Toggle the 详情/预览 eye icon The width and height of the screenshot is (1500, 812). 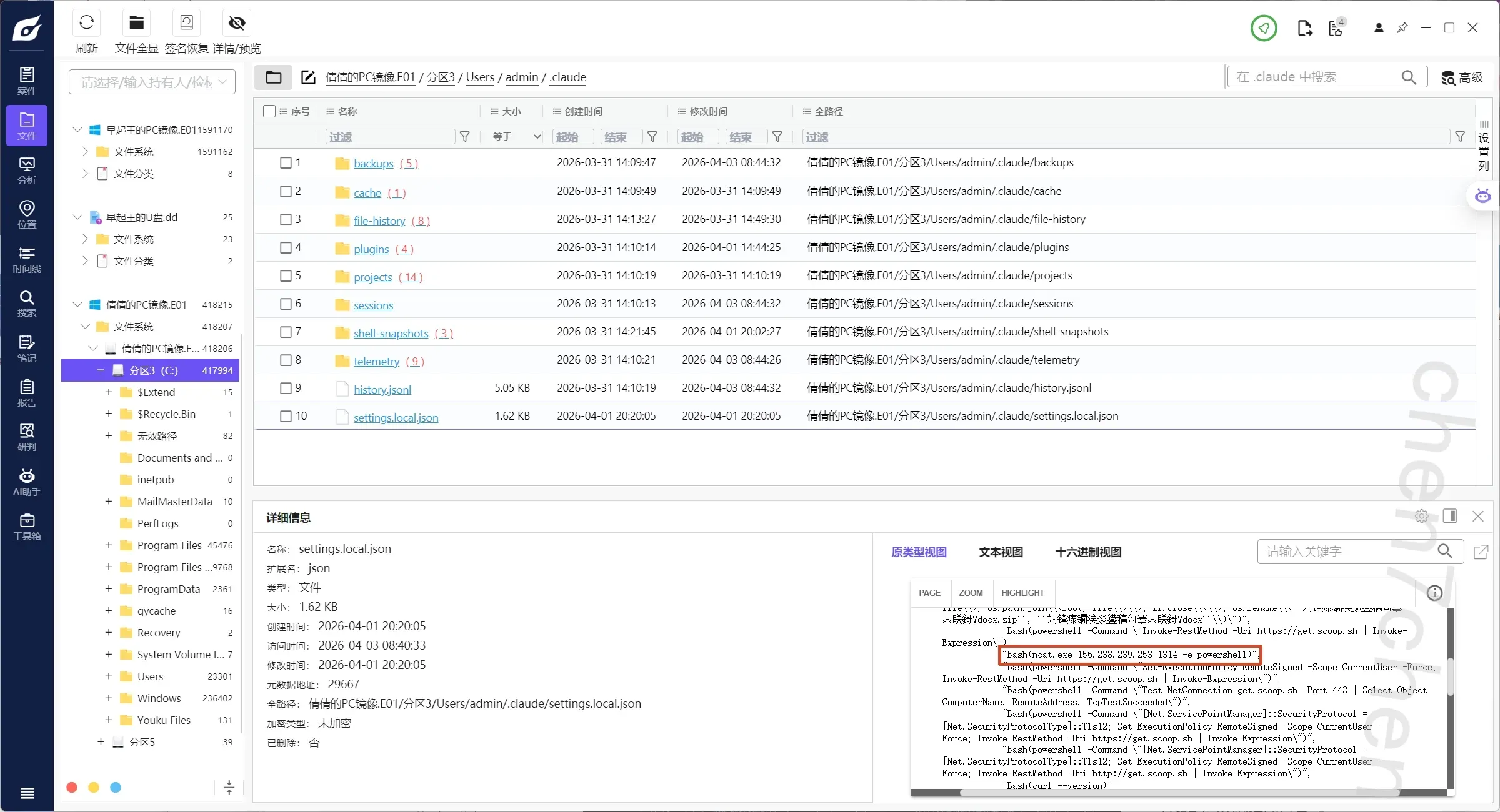coord(236,24)
